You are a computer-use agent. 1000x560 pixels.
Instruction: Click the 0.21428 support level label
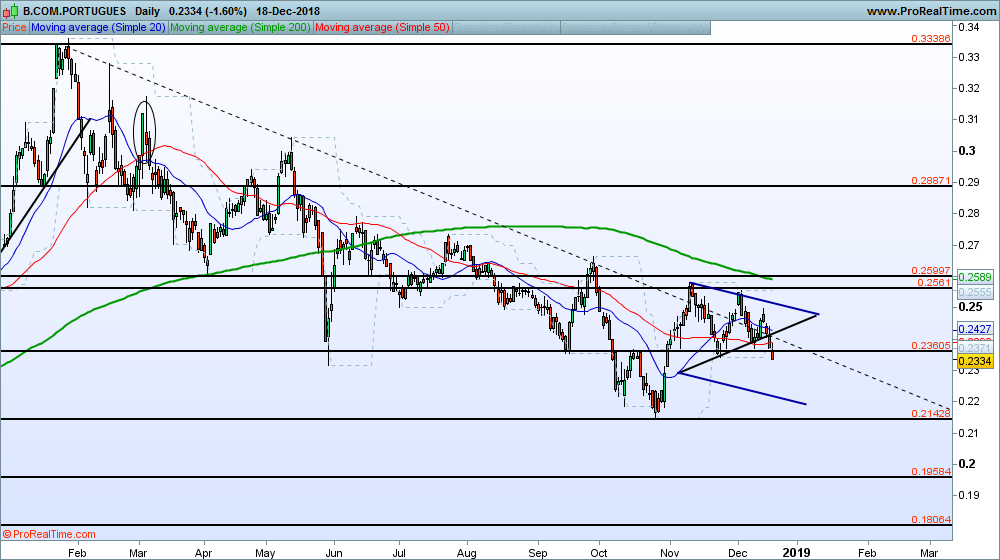click(x=931, y=413)
